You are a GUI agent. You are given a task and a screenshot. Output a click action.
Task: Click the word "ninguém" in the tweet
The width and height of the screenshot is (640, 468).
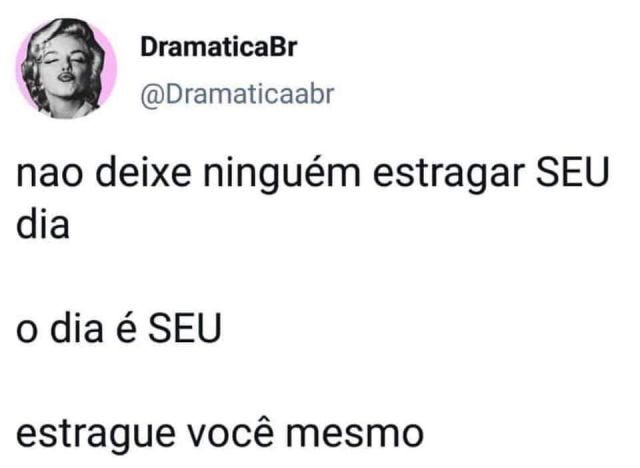(282, 173)
